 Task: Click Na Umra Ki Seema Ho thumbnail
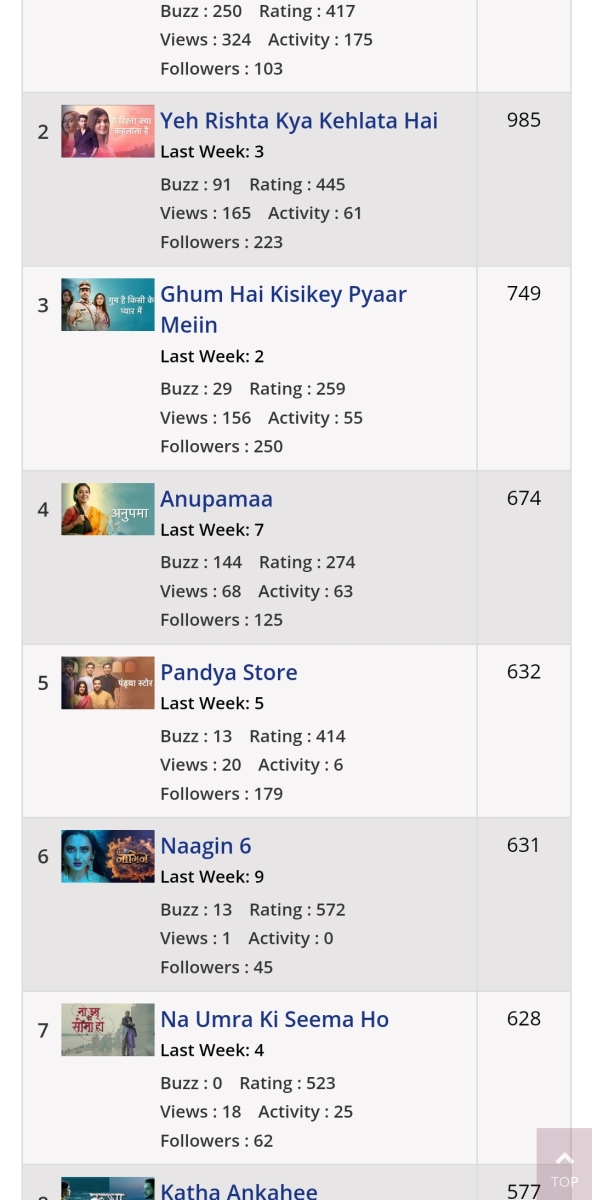(x=108, y=1030)
